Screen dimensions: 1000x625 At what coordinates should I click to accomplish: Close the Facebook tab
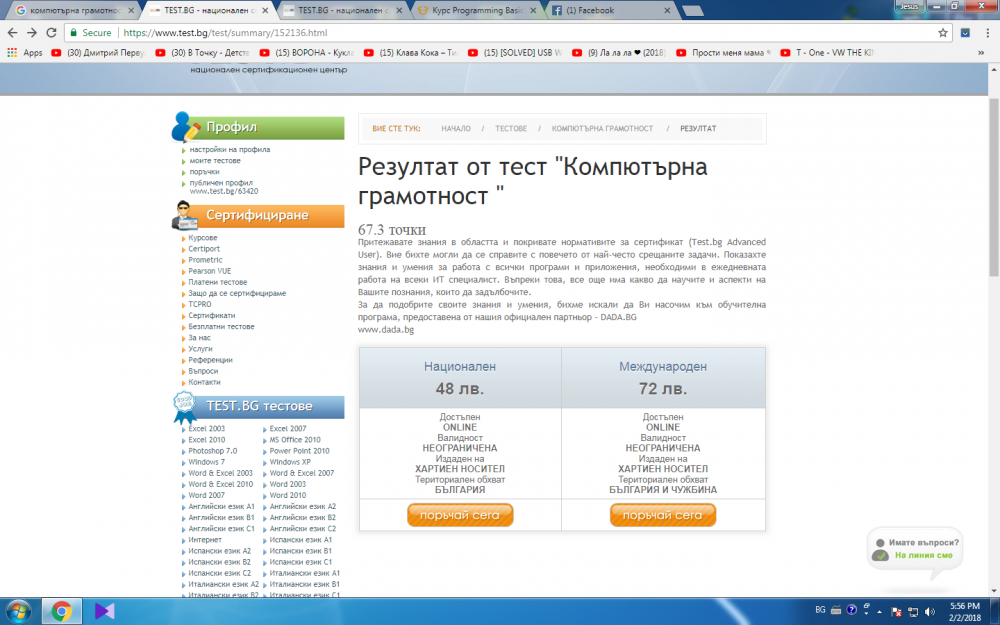point(667,11)
